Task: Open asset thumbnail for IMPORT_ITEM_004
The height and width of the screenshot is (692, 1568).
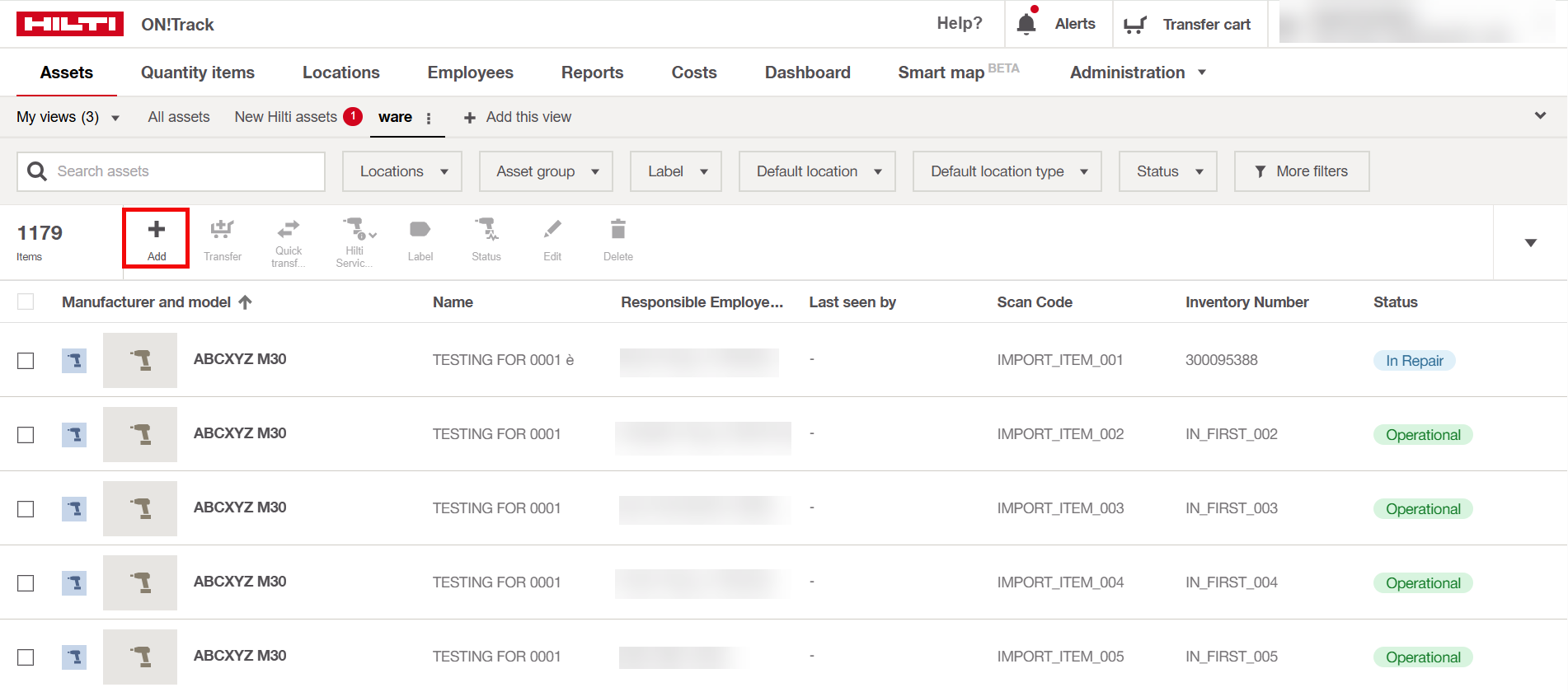Action: click(140, 582)
